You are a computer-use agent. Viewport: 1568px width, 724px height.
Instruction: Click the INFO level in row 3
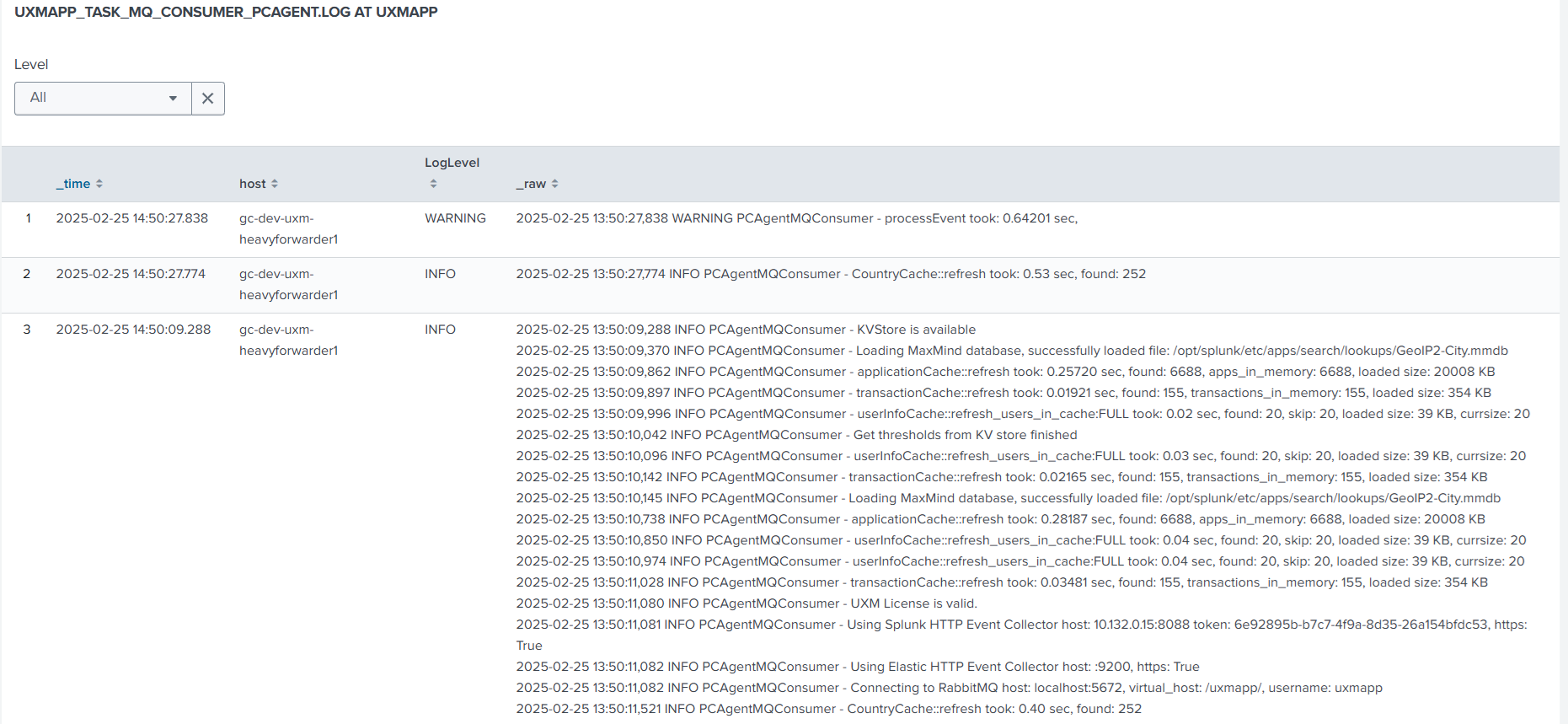click(x=440, y=330)
